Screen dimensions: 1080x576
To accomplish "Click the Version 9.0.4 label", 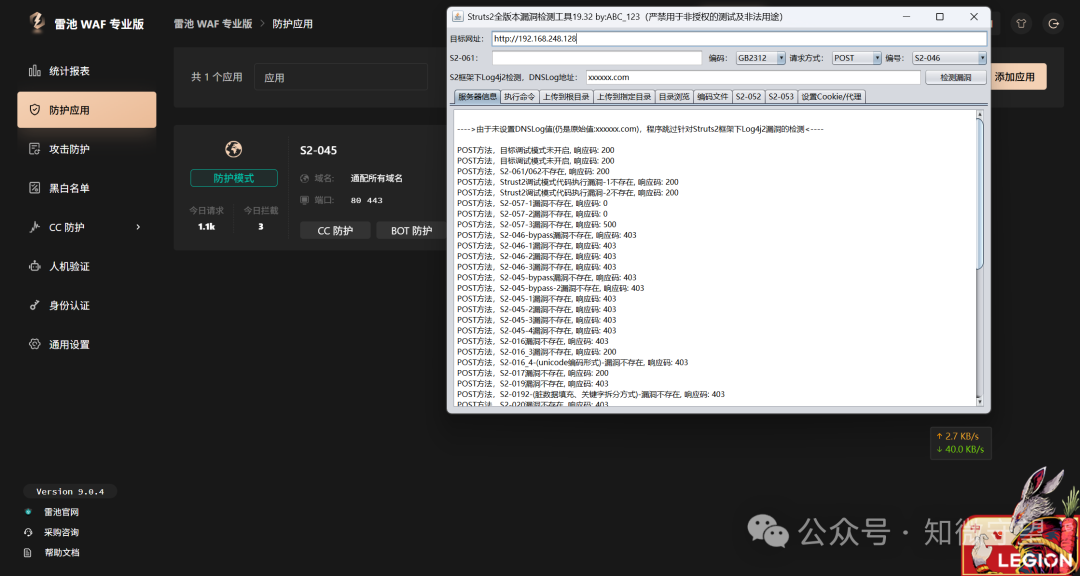I will click(70, 491).
